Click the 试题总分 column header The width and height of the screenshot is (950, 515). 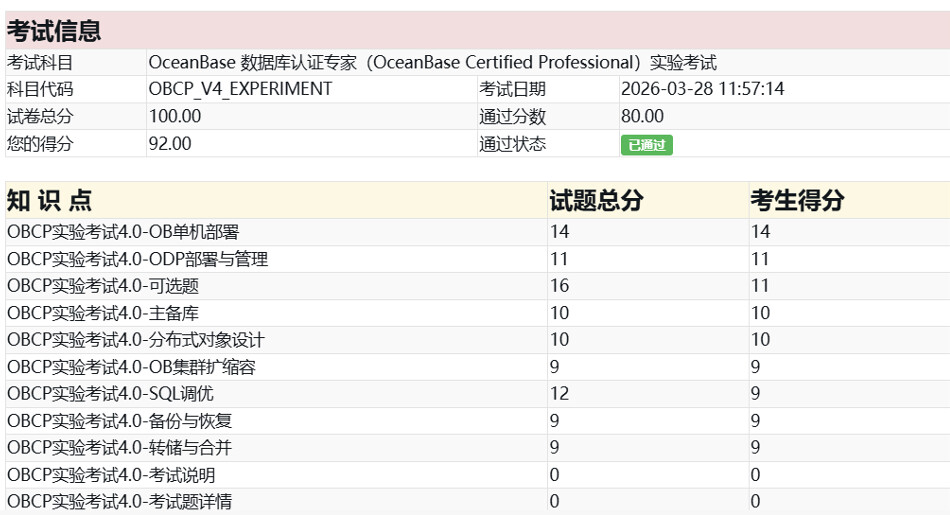tap(596, 200)
